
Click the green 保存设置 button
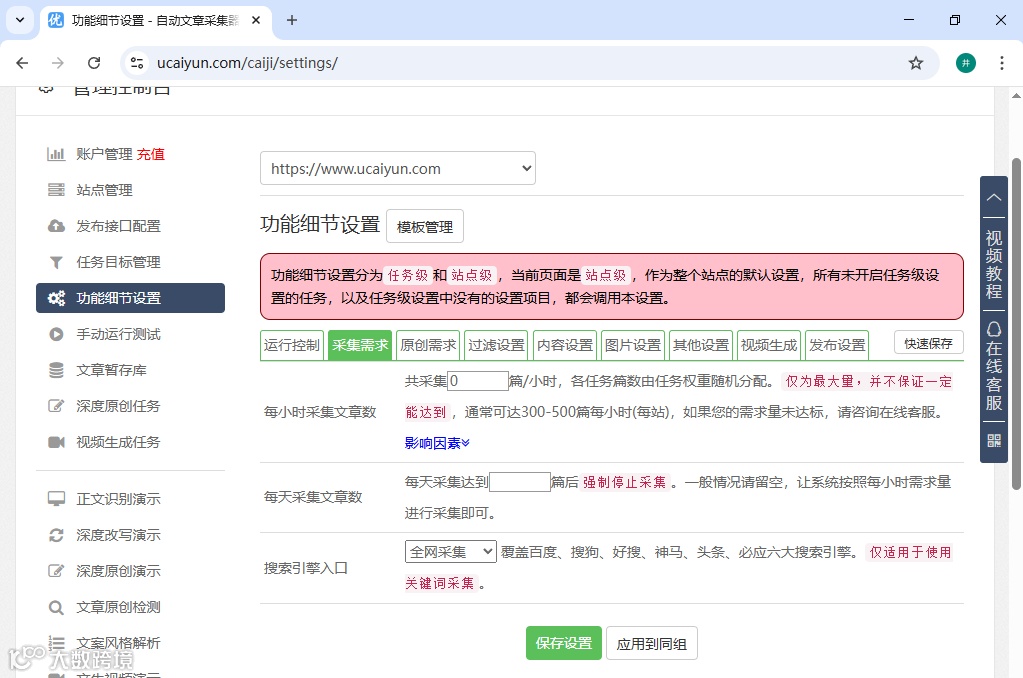(564, 643)
